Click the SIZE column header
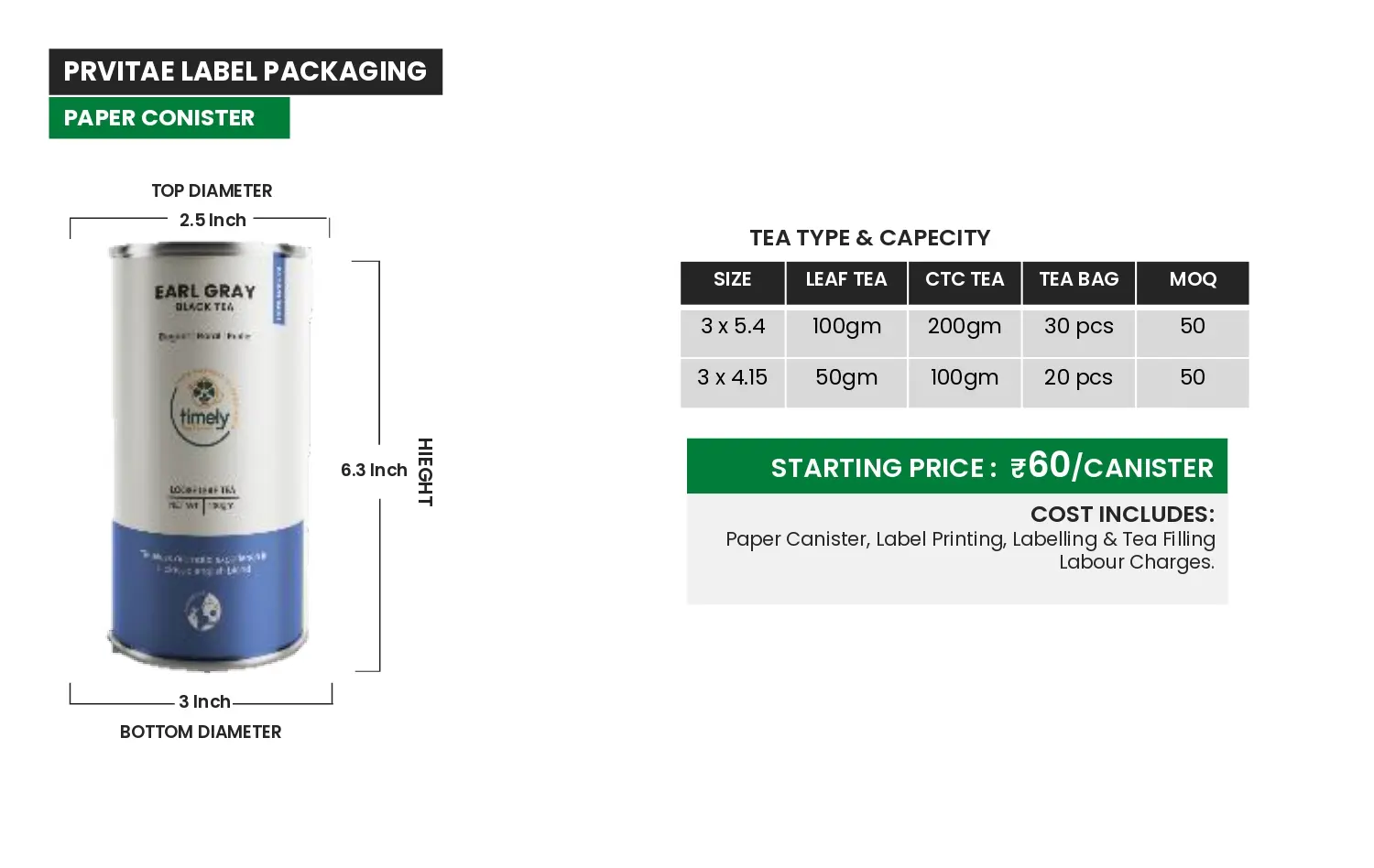The image size is (1374, 868). click(x=732, y=282)
